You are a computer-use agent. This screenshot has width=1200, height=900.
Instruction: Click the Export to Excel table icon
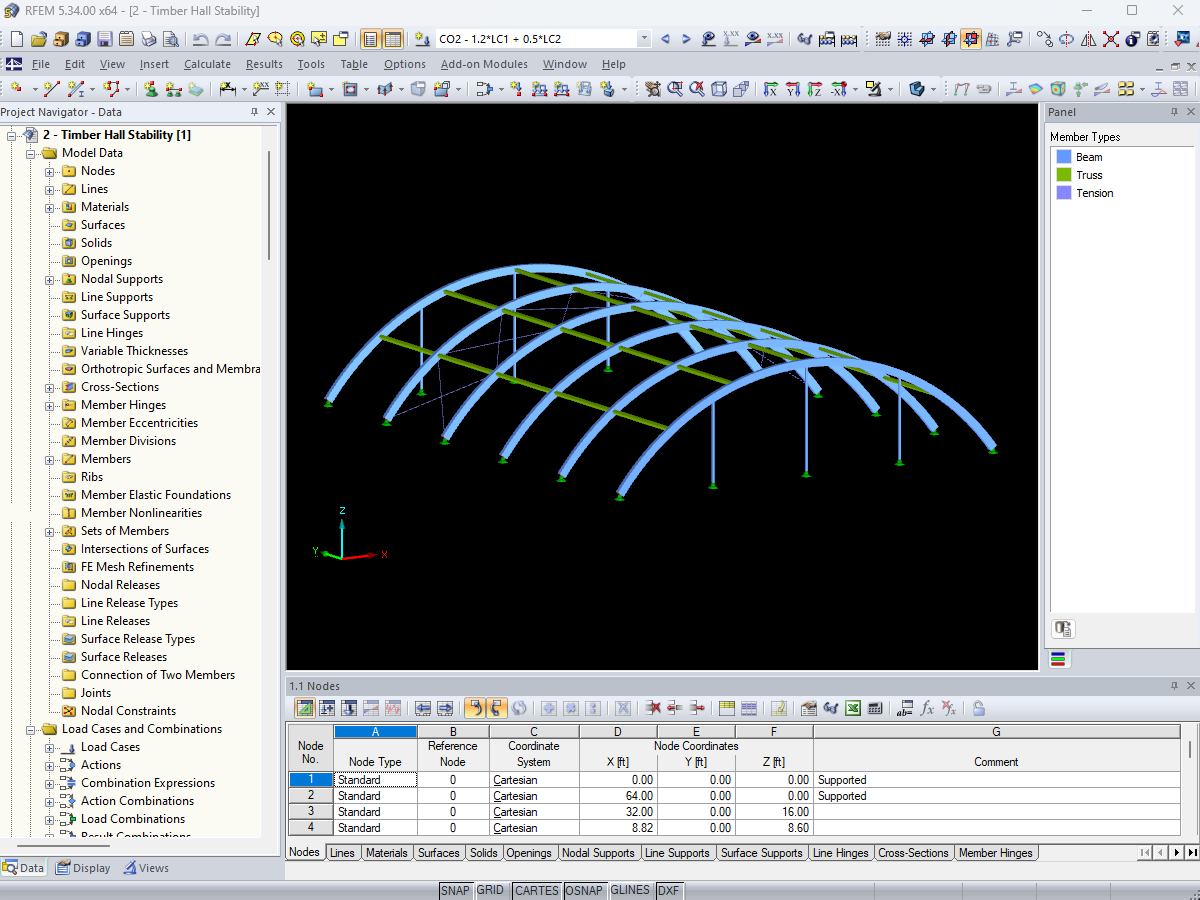click(x=853, y=708)
